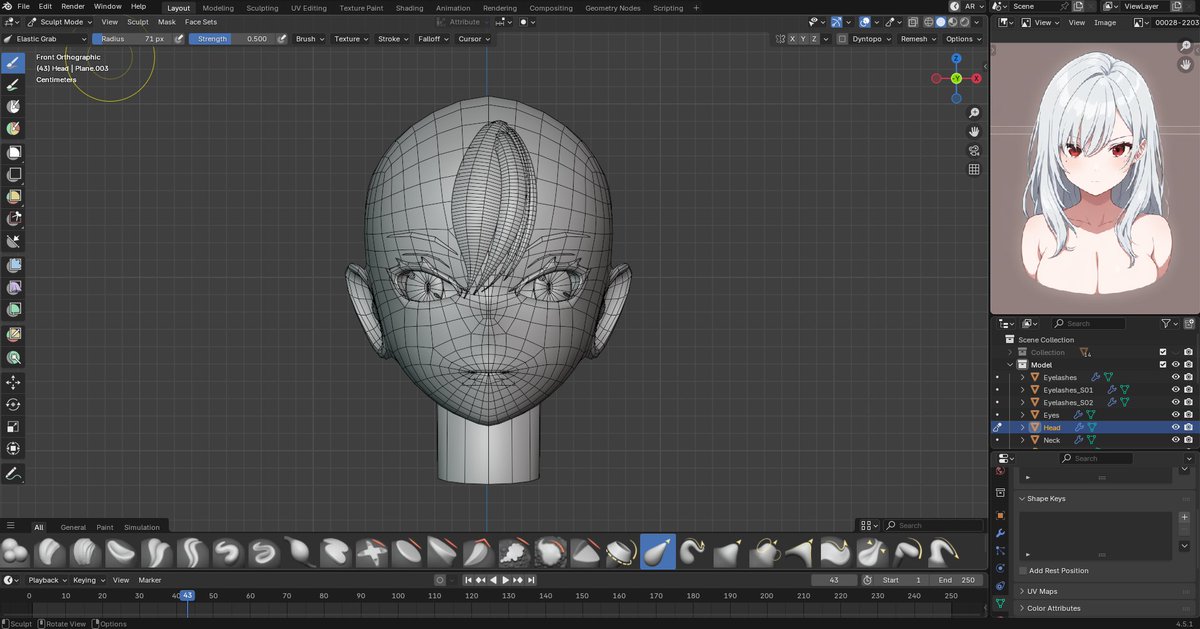Select the Box Mask tool
This screenshot has width=1200, height=629.
pos(14,152)
